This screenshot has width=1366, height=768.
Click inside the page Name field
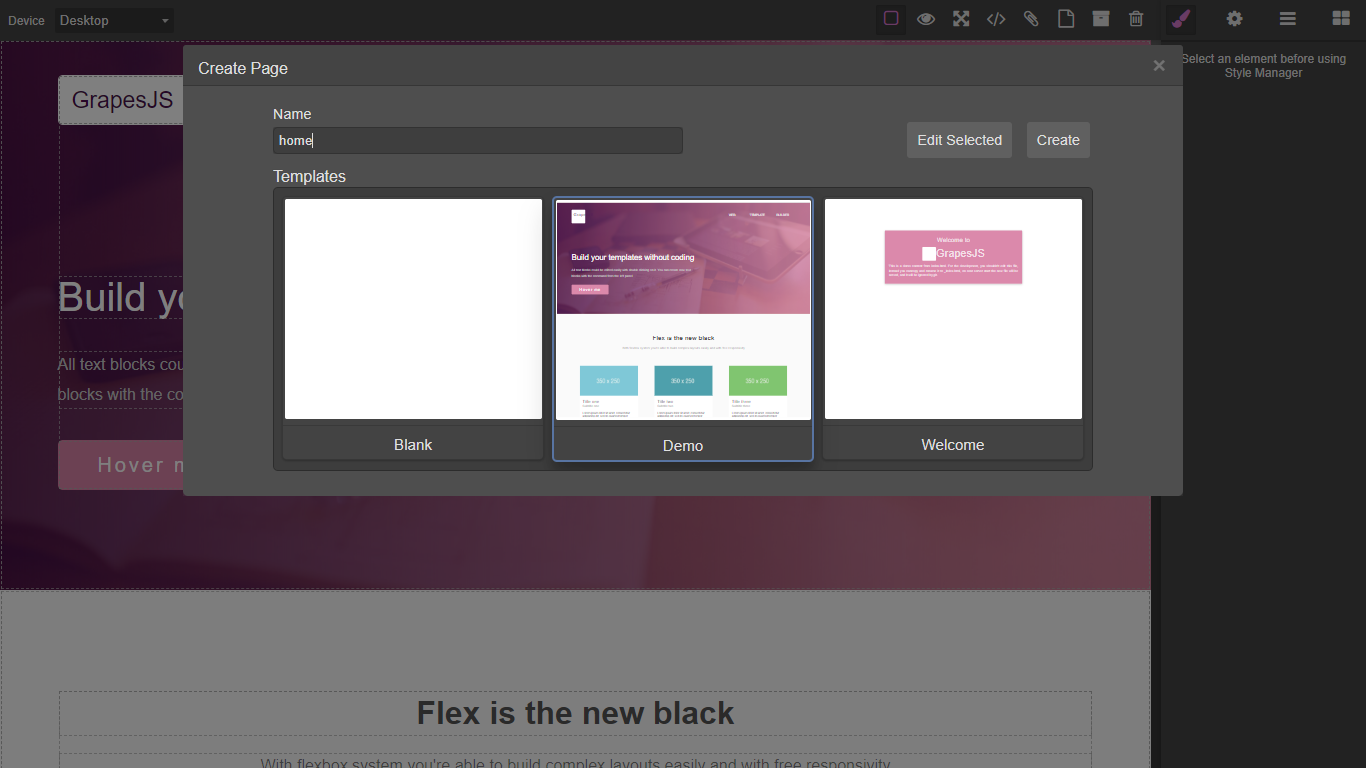coord(477,140)
